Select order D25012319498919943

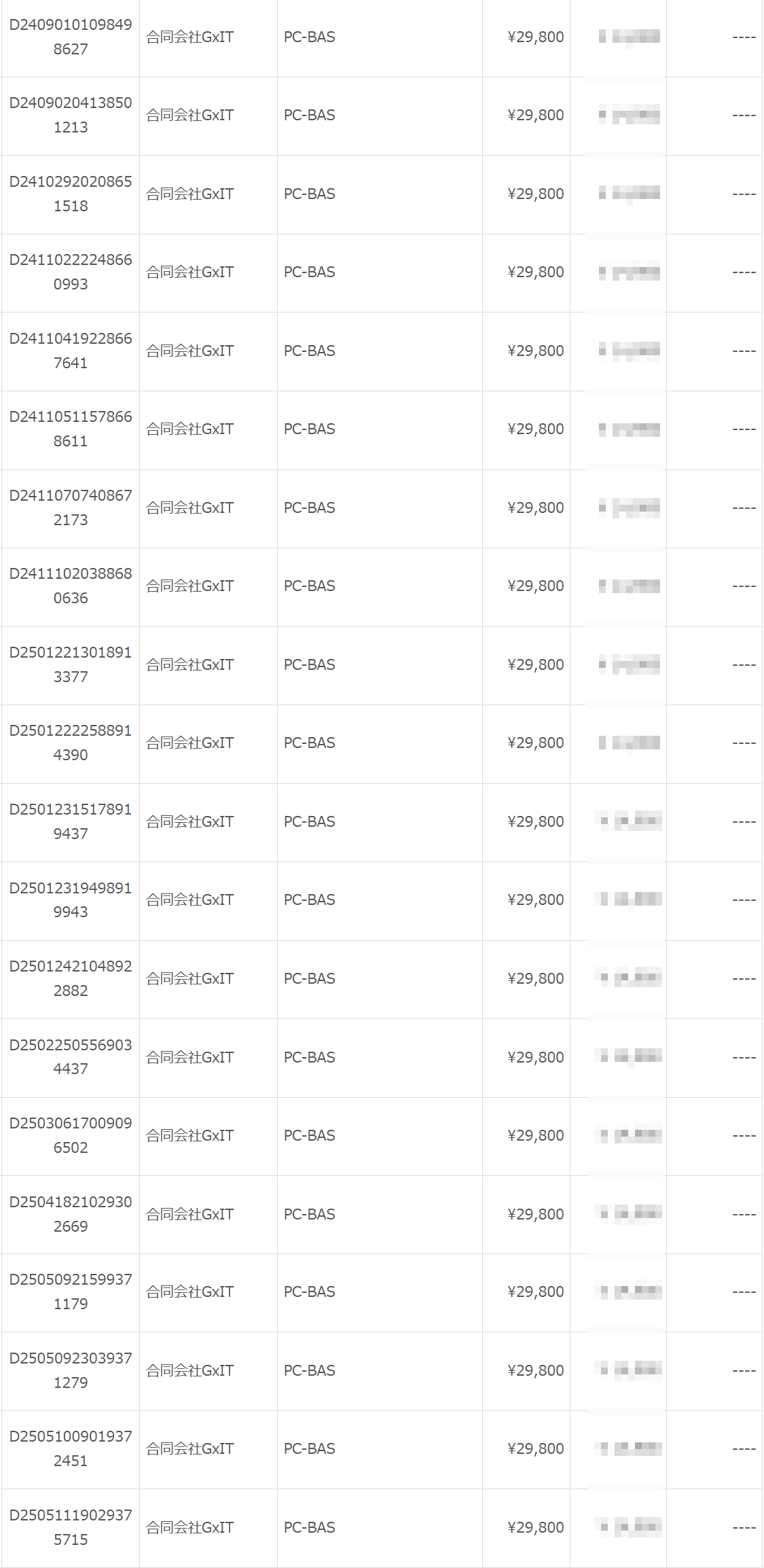pyautogui.click(x=71, y=899)
